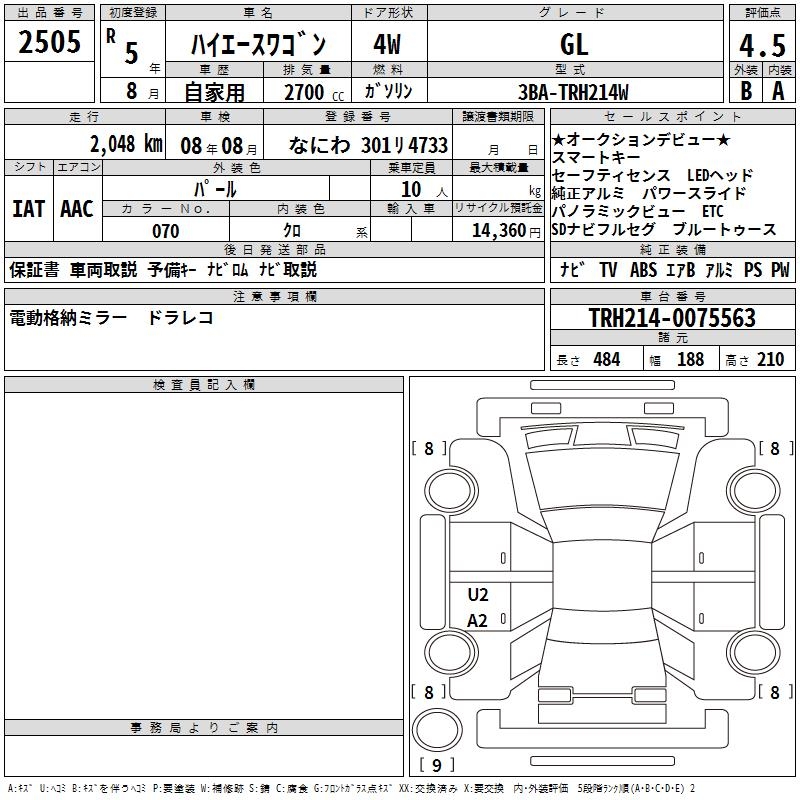Click ETC in the sales points
Image resolution: width=800 pixels, height=800 pixels.
(x=713, y=211)
